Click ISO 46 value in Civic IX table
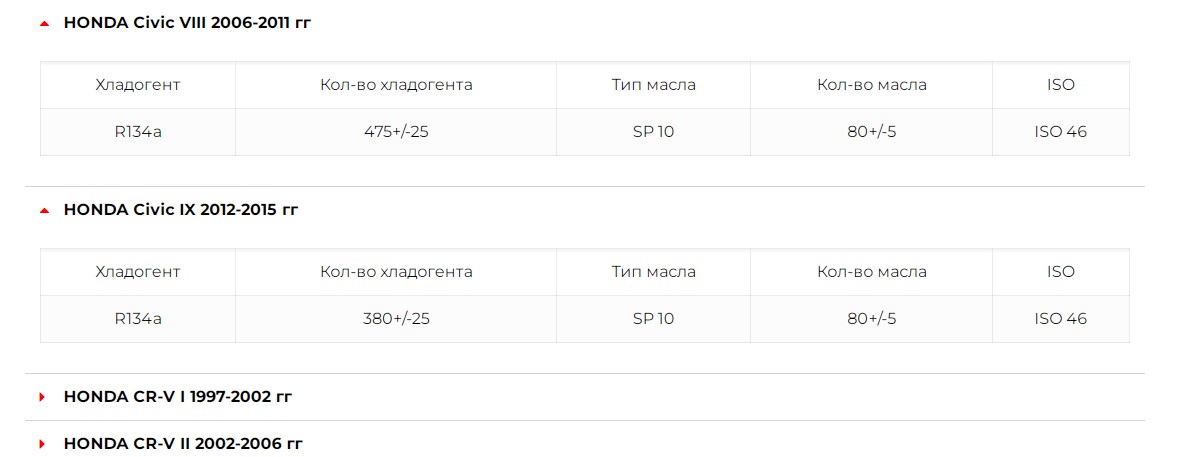Screen dimensions: 1193x457 [x=1061, y=319]
